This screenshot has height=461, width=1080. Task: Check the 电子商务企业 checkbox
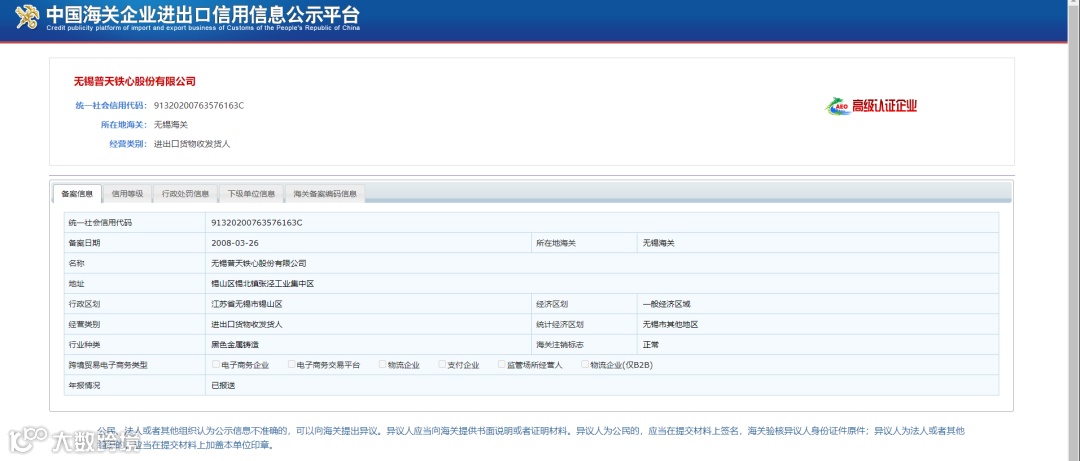coord(216,365)
